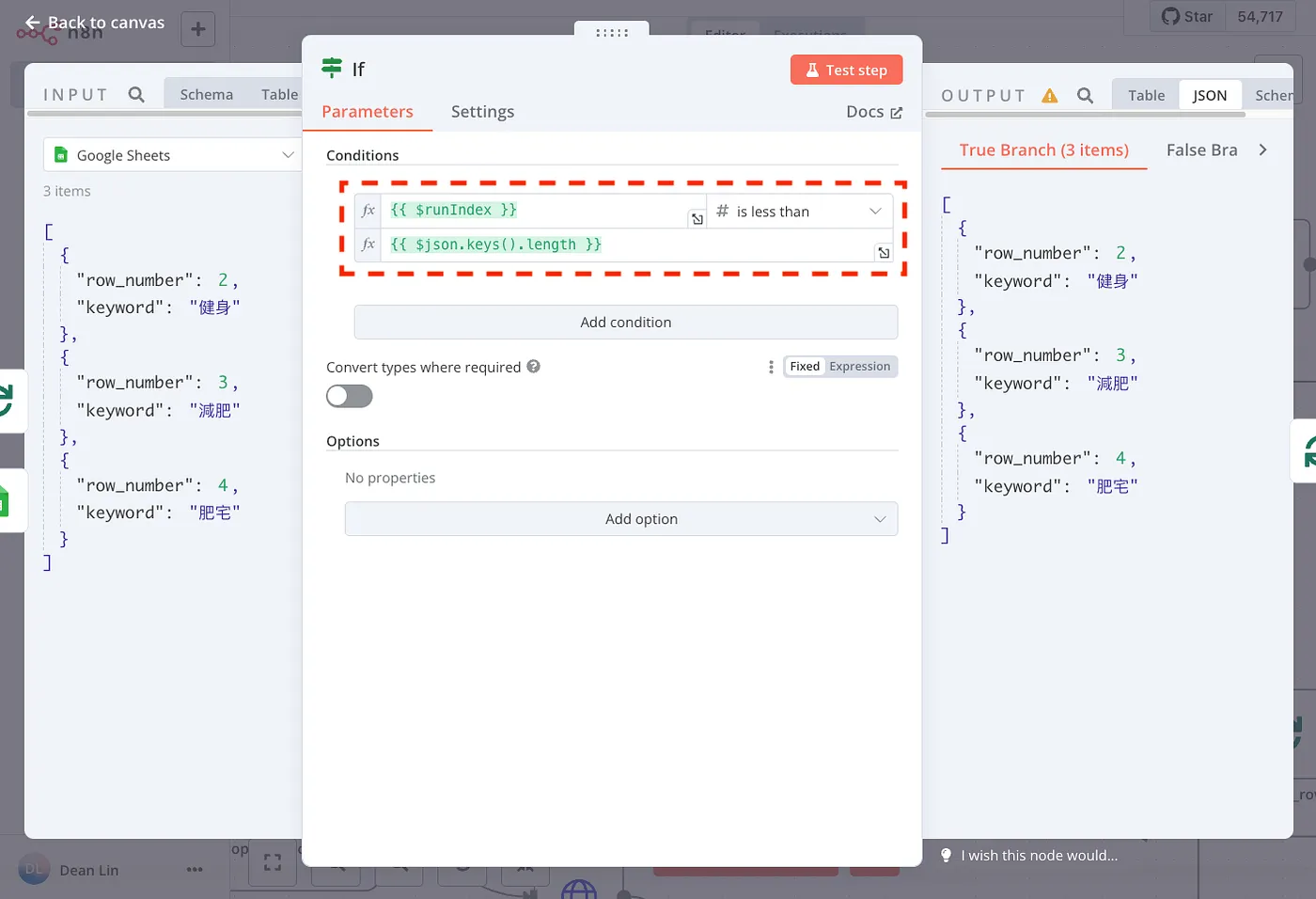Image resolution: width=1316 pixels, height=899 pixels.
Task: Switch input view to Schema
Action: pos(207,95)
